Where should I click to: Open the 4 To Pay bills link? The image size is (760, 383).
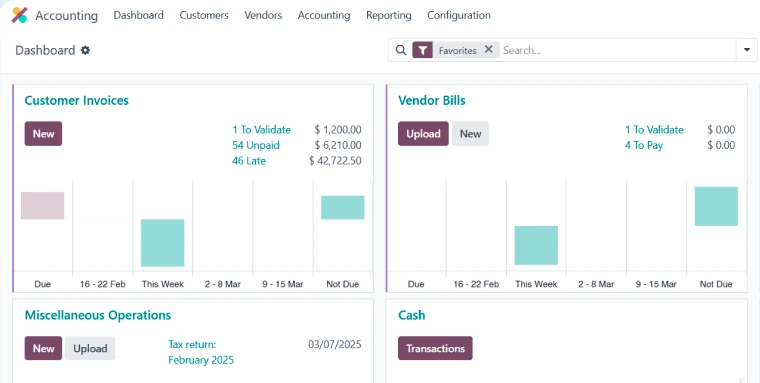(644, 145)
